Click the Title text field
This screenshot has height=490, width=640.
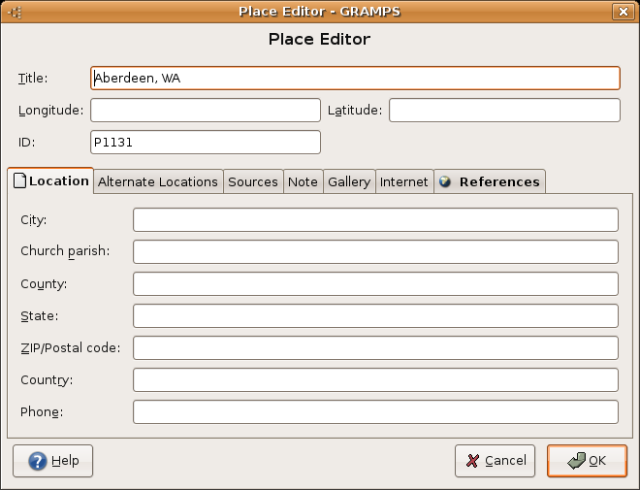pos(355,78)
